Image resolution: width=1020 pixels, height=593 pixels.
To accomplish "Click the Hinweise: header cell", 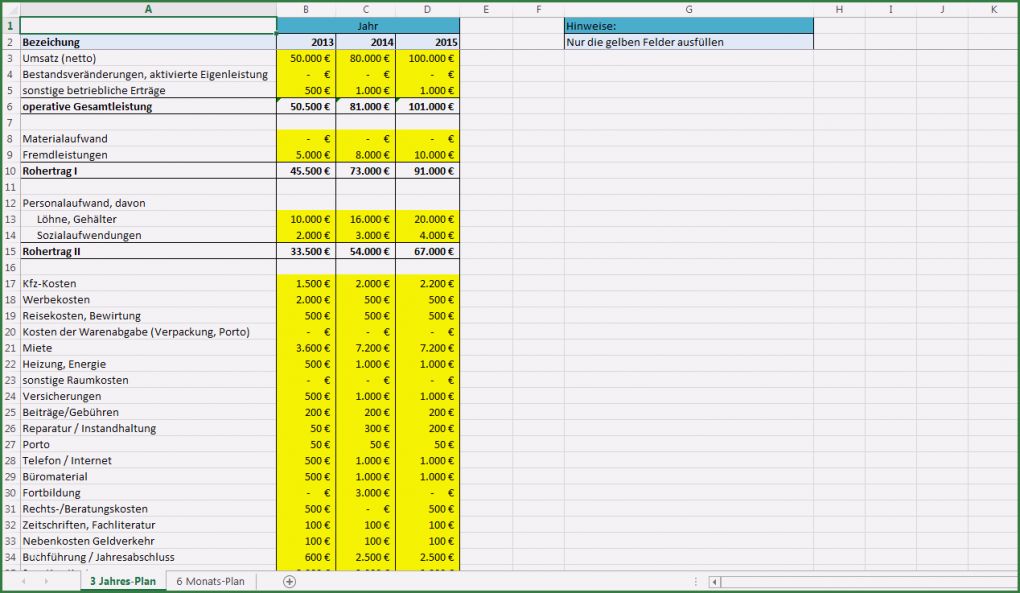I will tap(688, 25).
